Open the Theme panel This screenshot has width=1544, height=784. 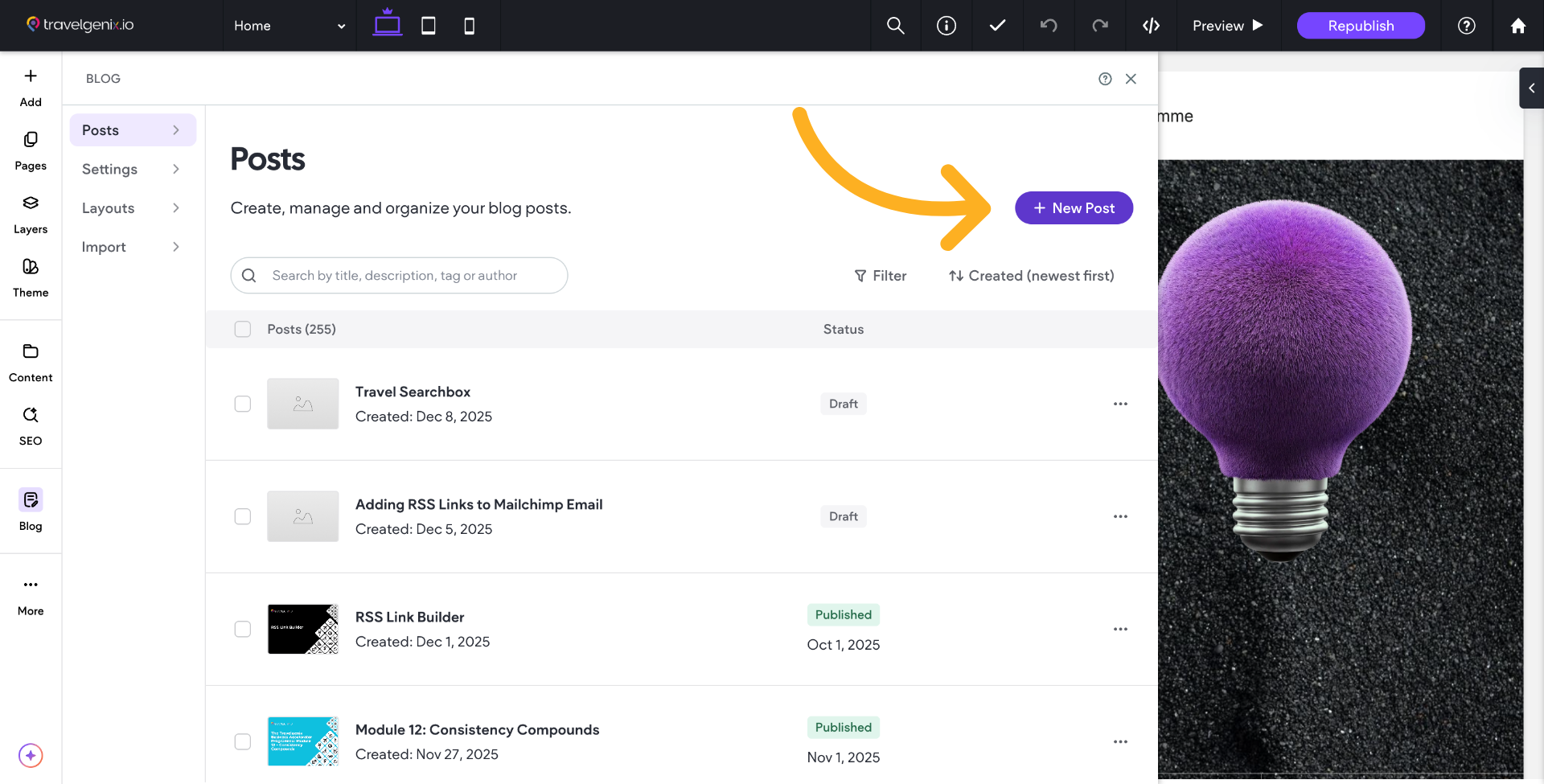pos(31,277)
